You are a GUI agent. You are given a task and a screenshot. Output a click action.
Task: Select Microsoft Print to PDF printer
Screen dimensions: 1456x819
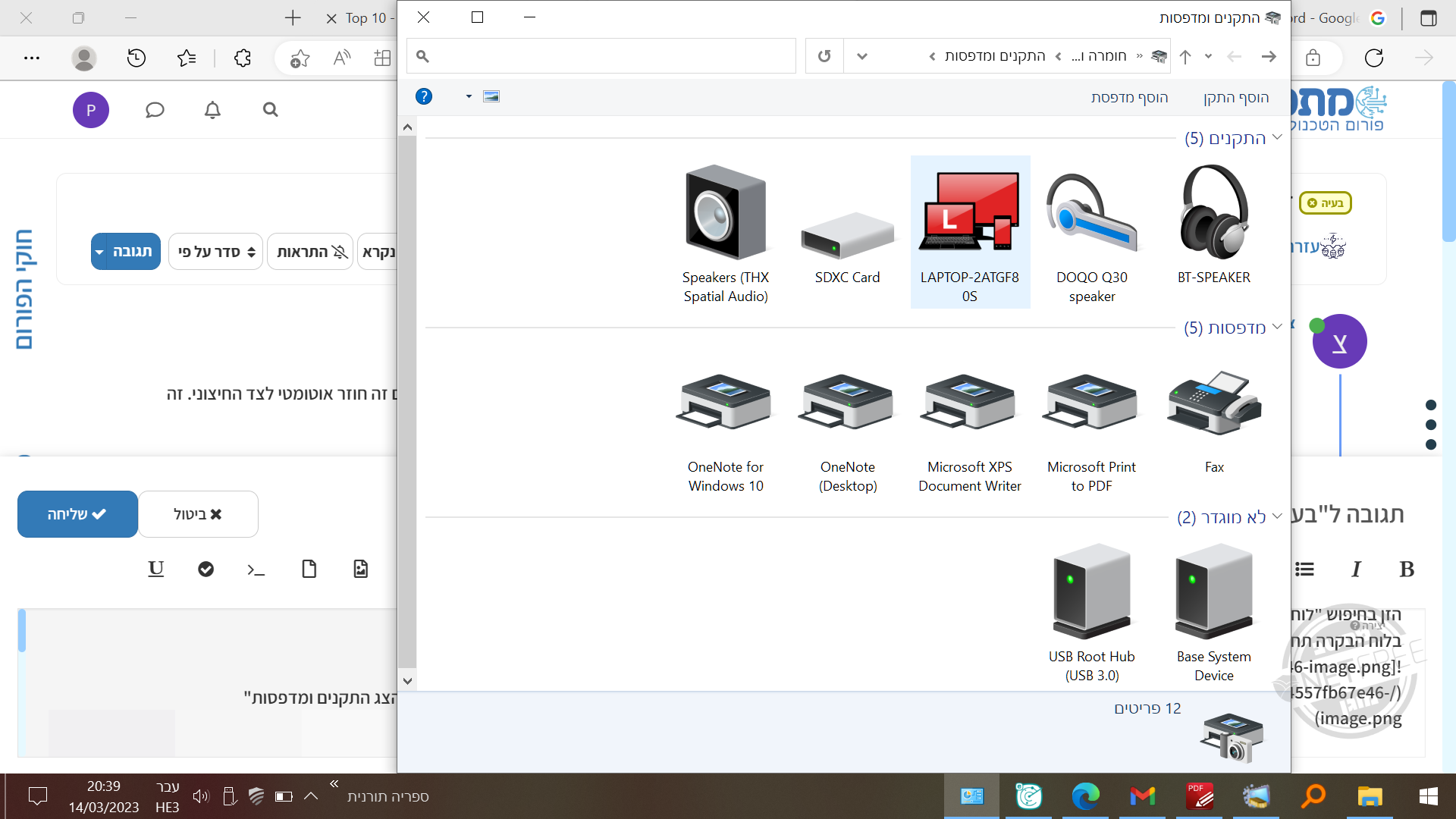[x=1092, y=432]
